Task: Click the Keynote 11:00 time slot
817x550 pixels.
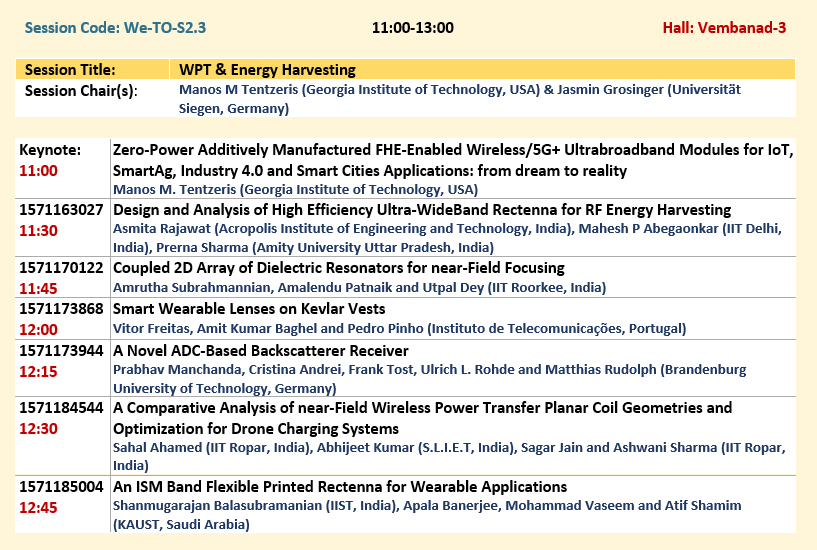Action: (x=38, y=171)
